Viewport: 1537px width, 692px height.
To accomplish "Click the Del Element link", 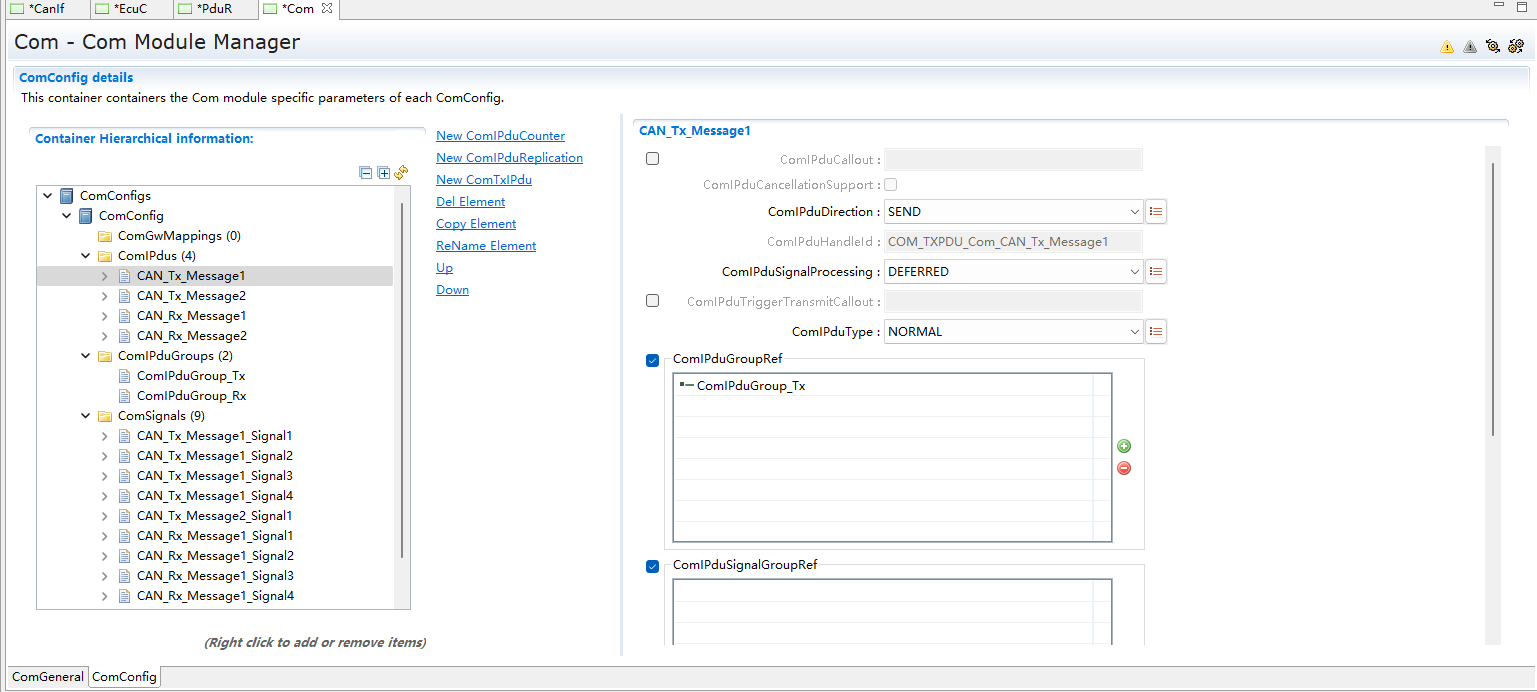I will (x=470, y=202).
